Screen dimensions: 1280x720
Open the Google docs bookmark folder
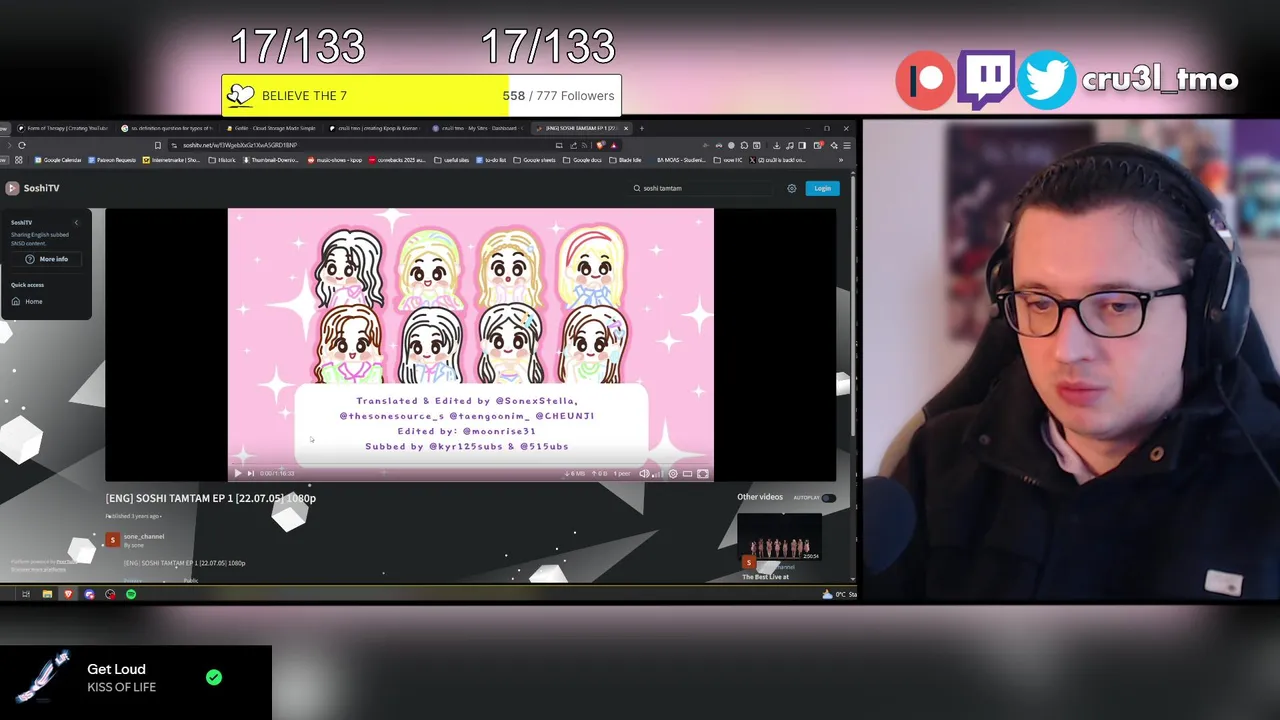582,160
